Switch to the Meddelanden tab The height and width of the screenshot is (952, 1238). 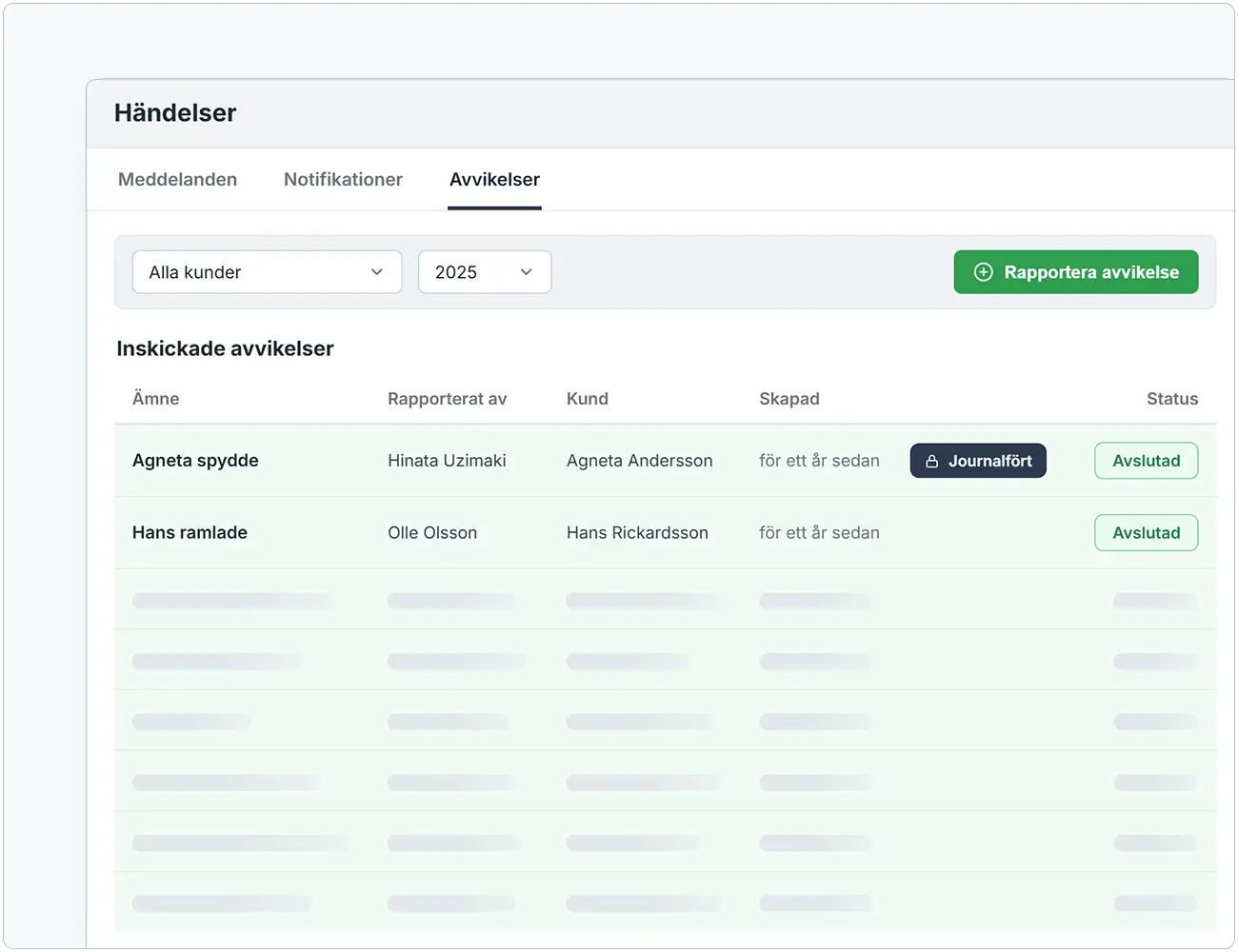point(178,179)
